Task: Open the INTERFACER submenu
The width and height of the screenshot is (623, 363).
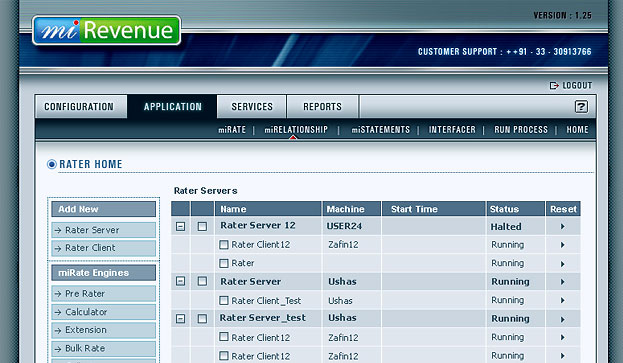Action: [x=452, y=130]
